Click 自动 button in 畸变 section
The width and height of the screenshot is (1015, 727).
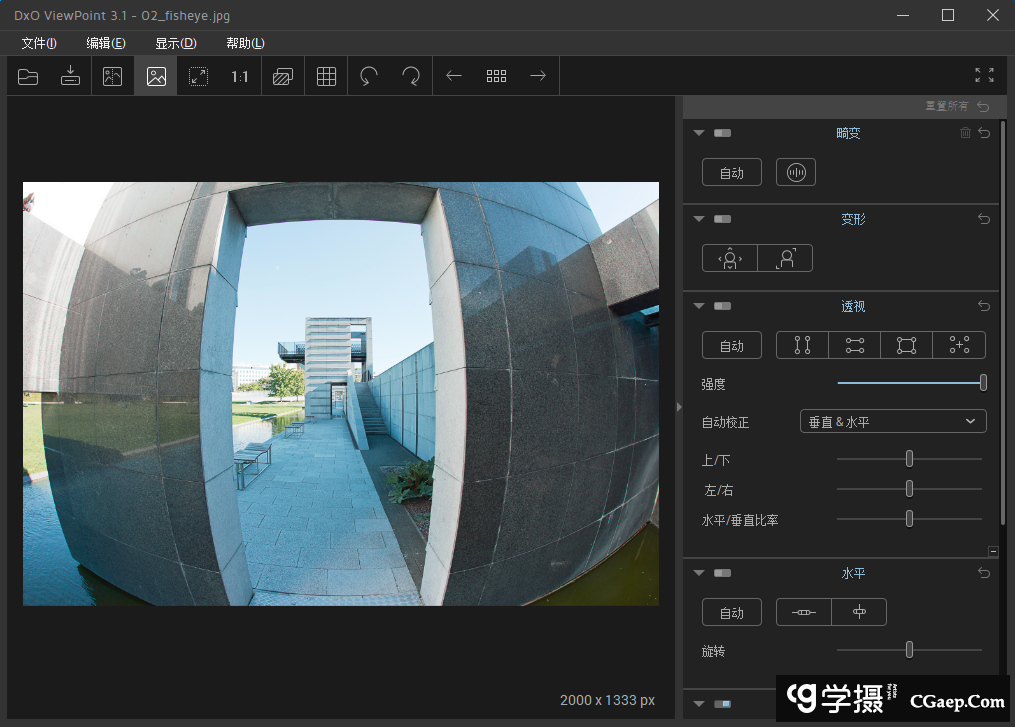coord(731,172)
